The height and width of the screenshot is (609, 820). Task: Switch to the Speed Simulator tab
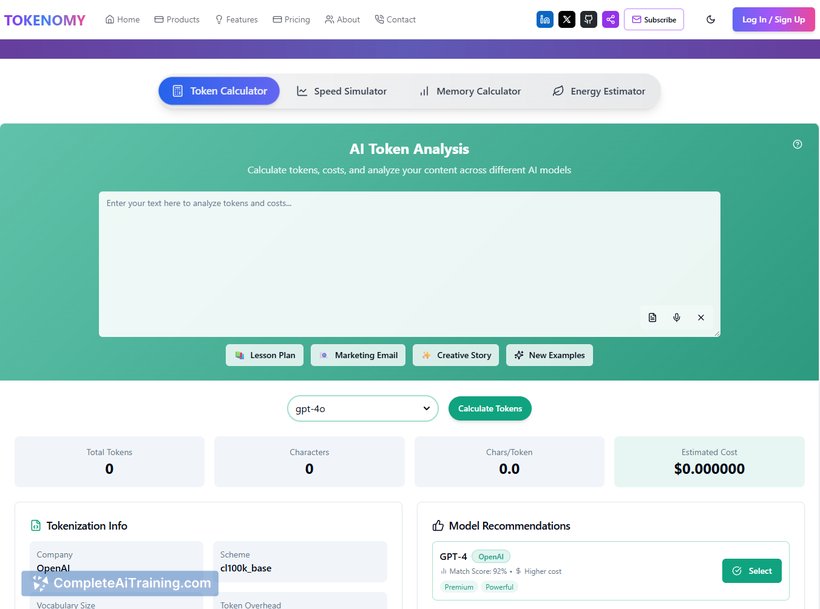tap(340, 90)
